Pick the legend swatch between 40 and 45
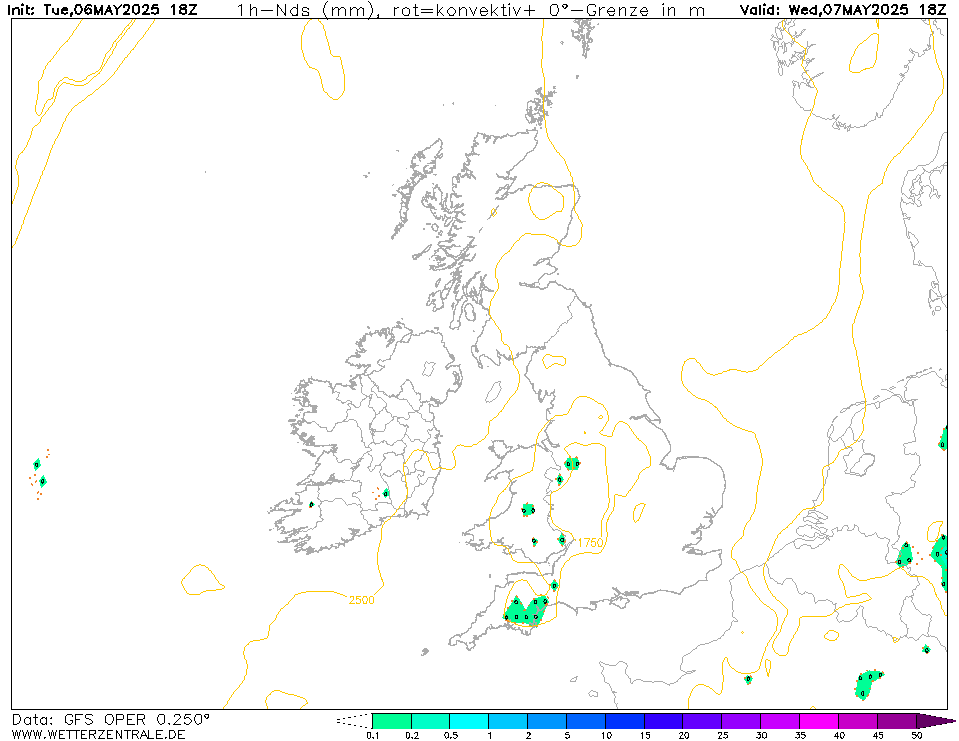 (x=857, y=721)
